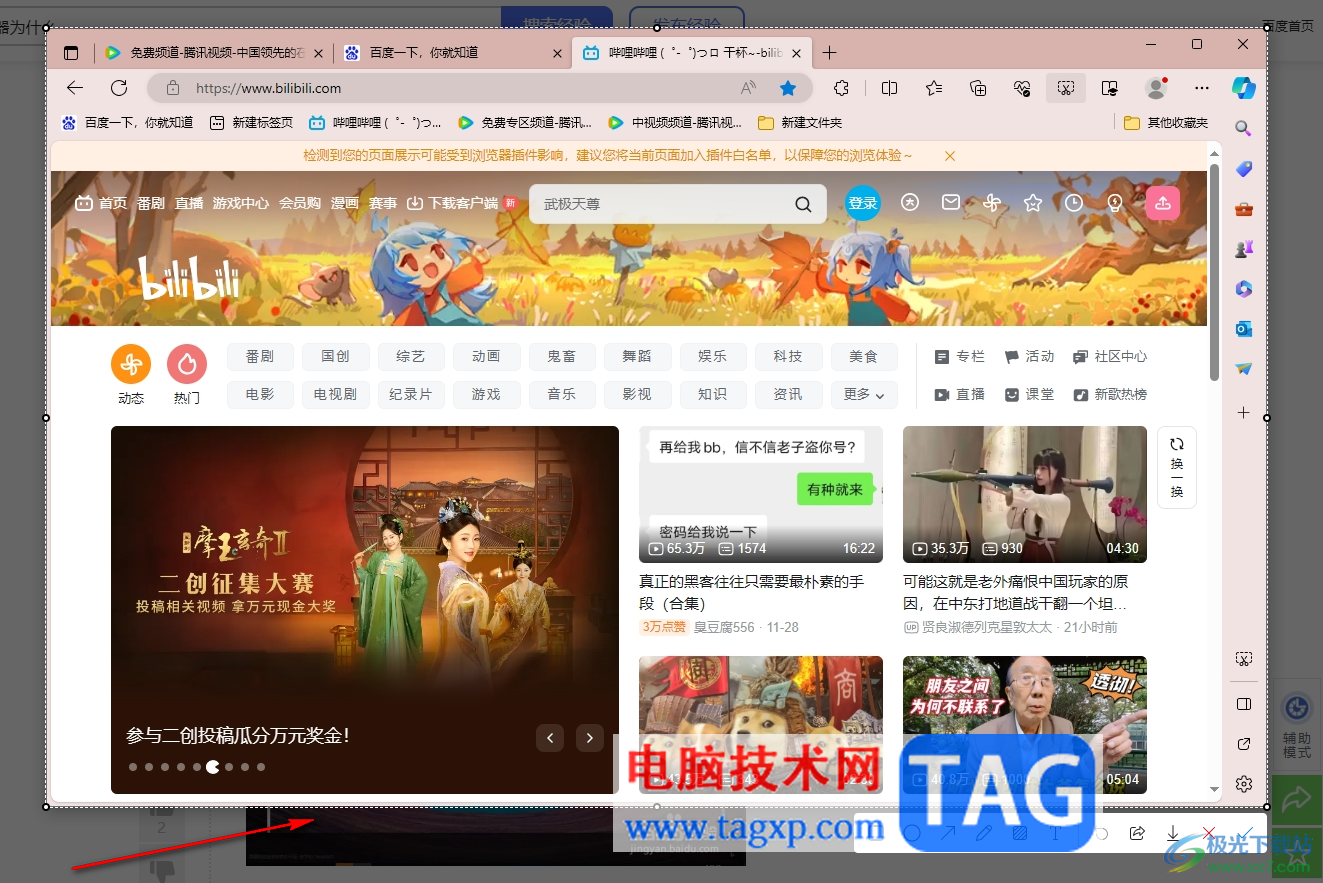Viewport: 1323px width, 883px height.
Task: Open Search in the Edge sidebar
Action: tap(1243, 128)
